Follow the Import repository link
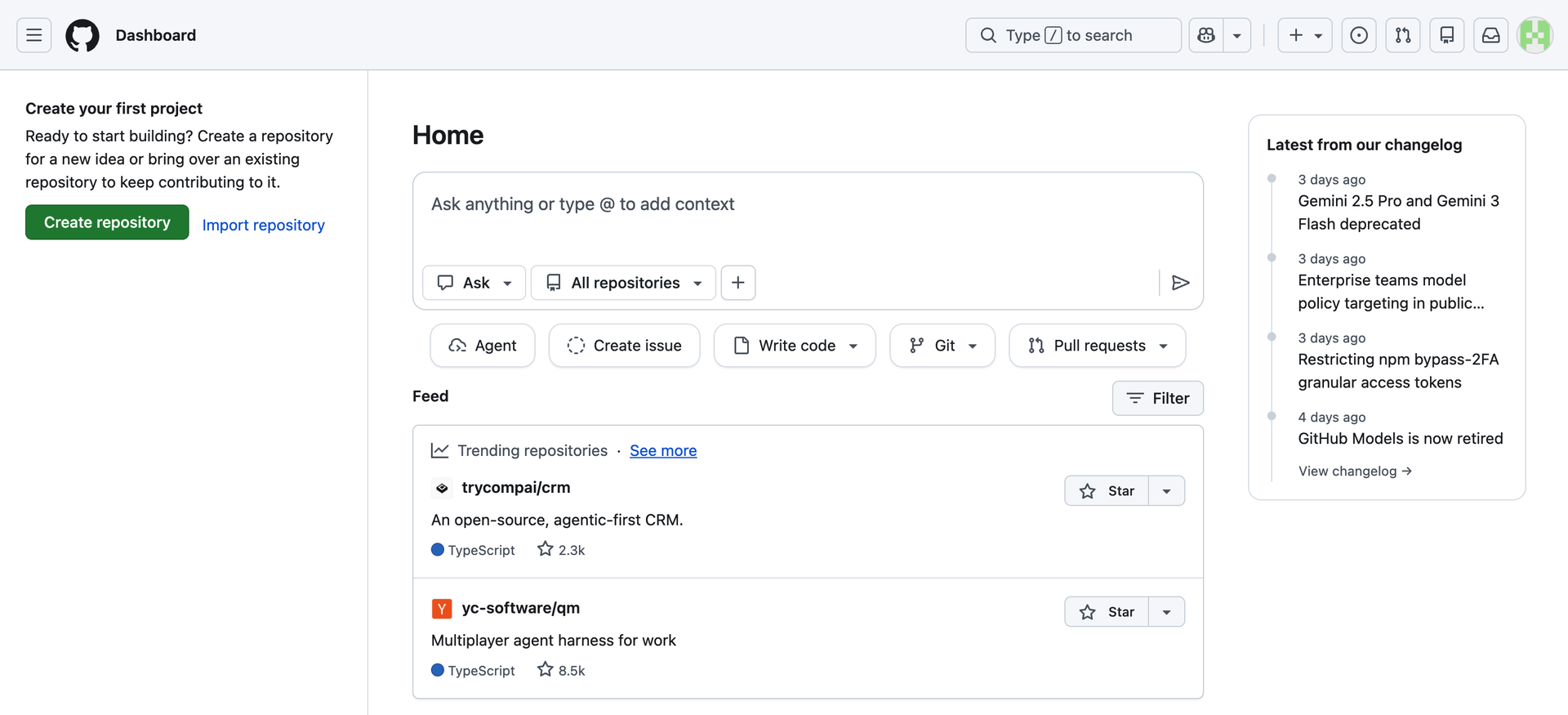Image resolution: width=1568 pixels, height=715 pixels. 264,225
